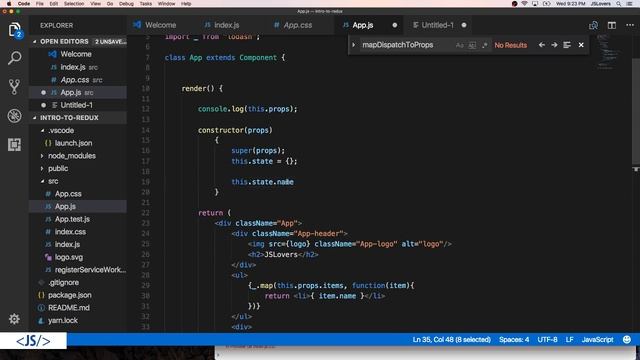Click the unsaved dot on Untitled-1 tab
This screenshot has width=640, height=360.
(x=464, y=25)
